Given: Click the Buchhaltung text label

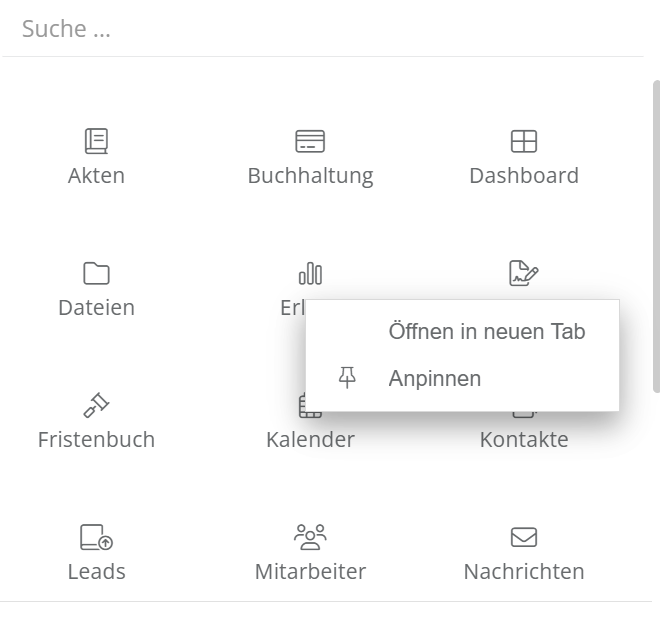Looking at the screenshot, I should click(310, 176).
